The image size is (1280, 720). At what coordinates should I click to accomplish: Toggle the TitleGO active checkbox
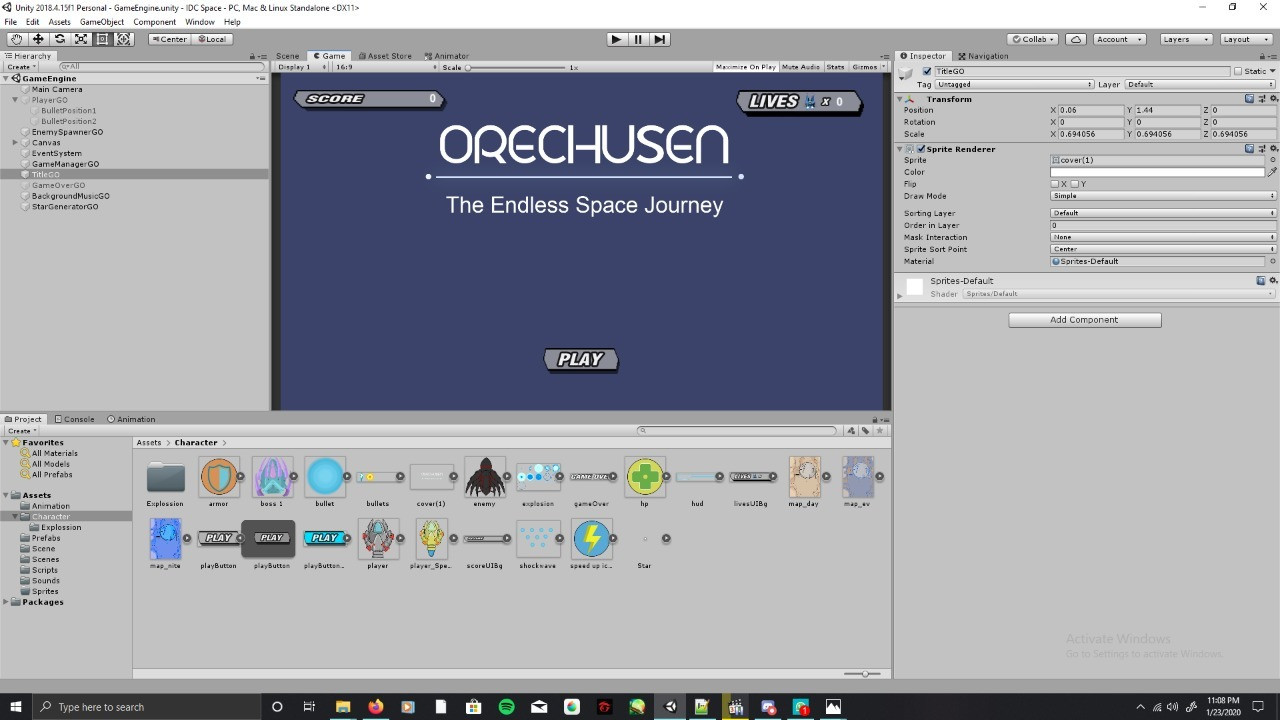(x=927, y=72)
